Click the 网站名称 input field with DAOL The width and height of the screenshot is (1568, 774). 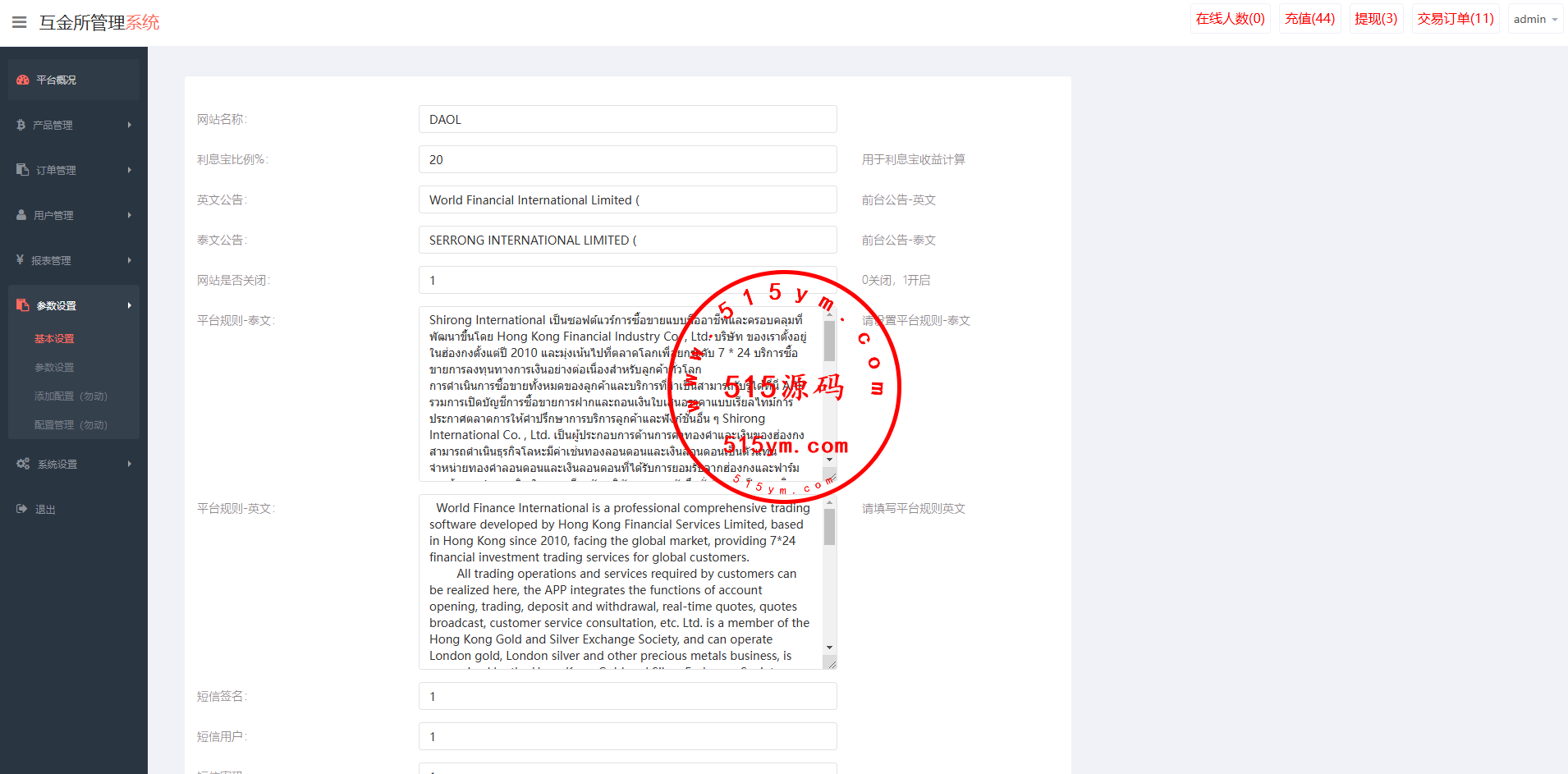point(627,119)
